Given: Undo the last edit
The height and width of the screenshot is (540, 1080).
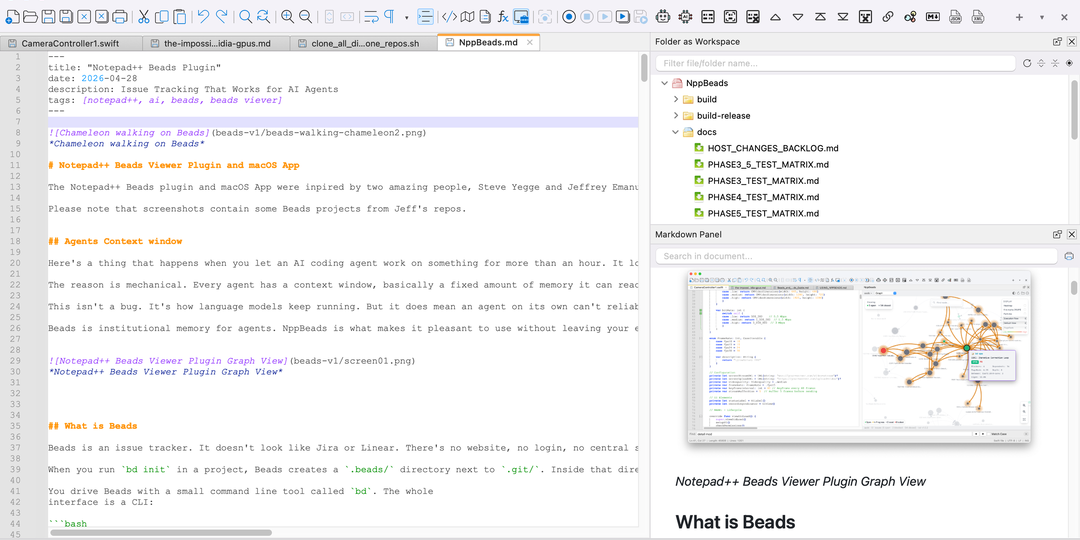Looking at the screenshot, I should point(203,17).
